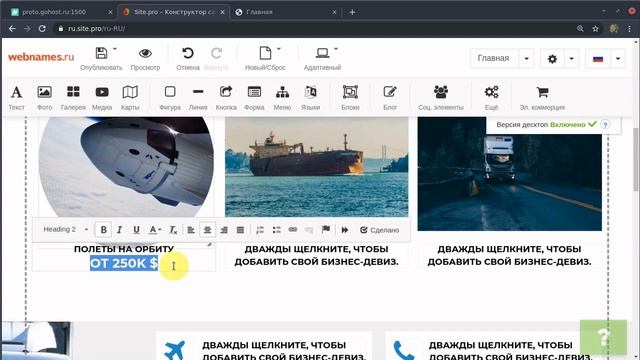The width and height of the screenshot is (640, 360).
Task: Undo with the Отмена button
Action: pos(188,58)
